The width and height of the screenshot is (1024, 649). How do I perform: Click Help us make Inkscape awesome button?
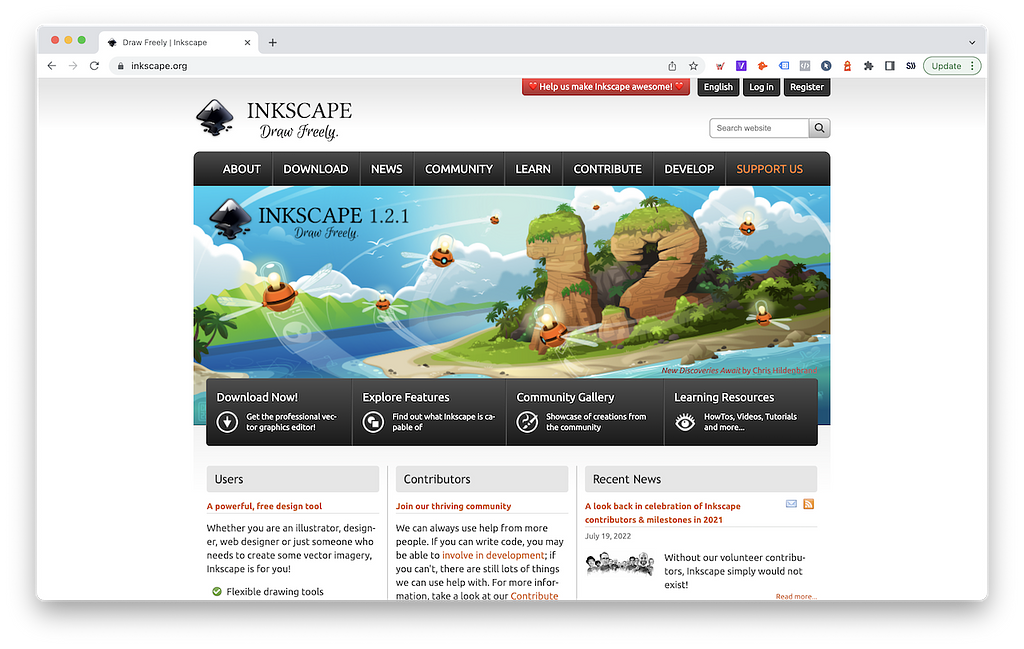point(606,87)
